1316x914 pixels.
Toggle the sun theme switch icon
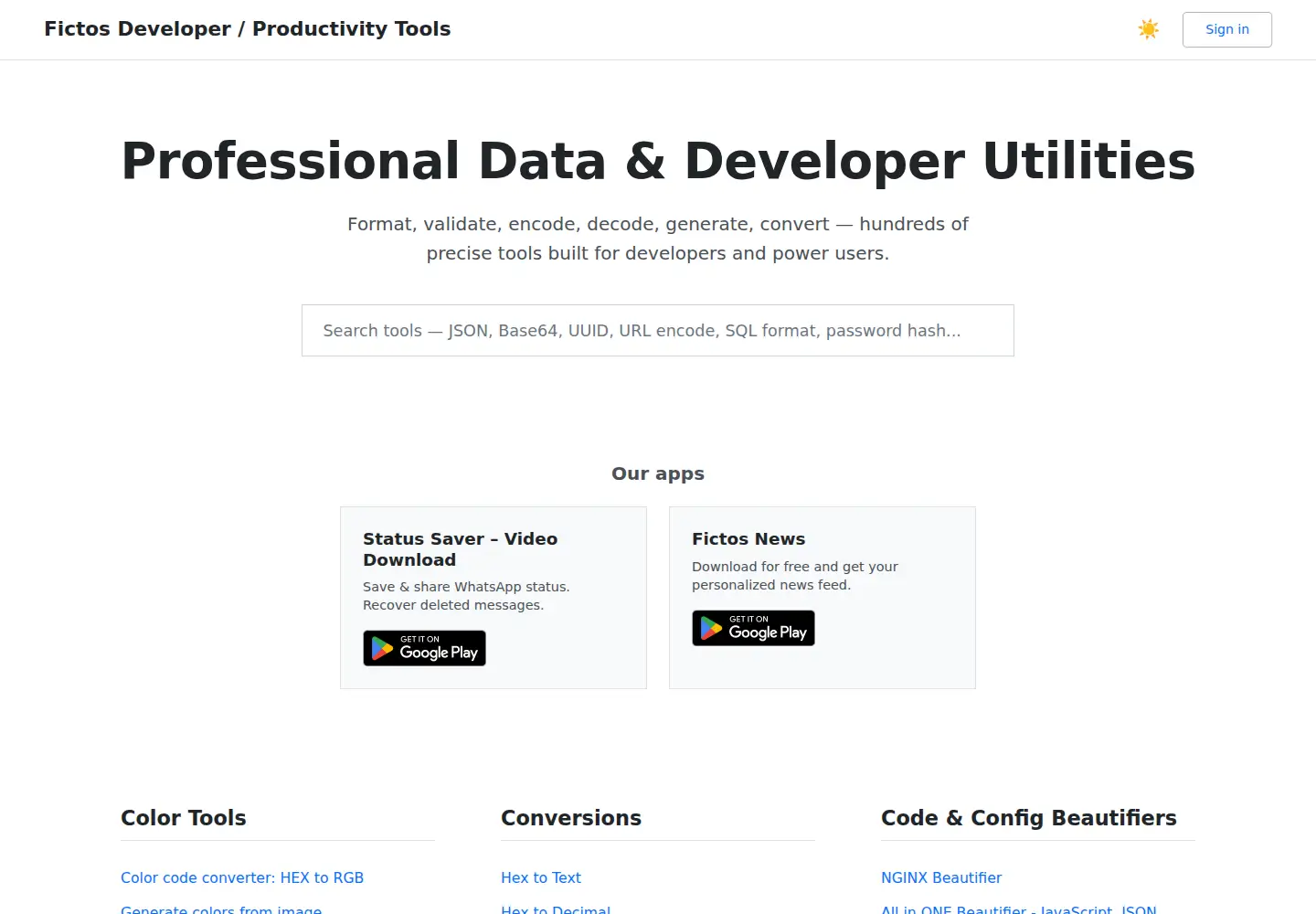point(1149,29)
